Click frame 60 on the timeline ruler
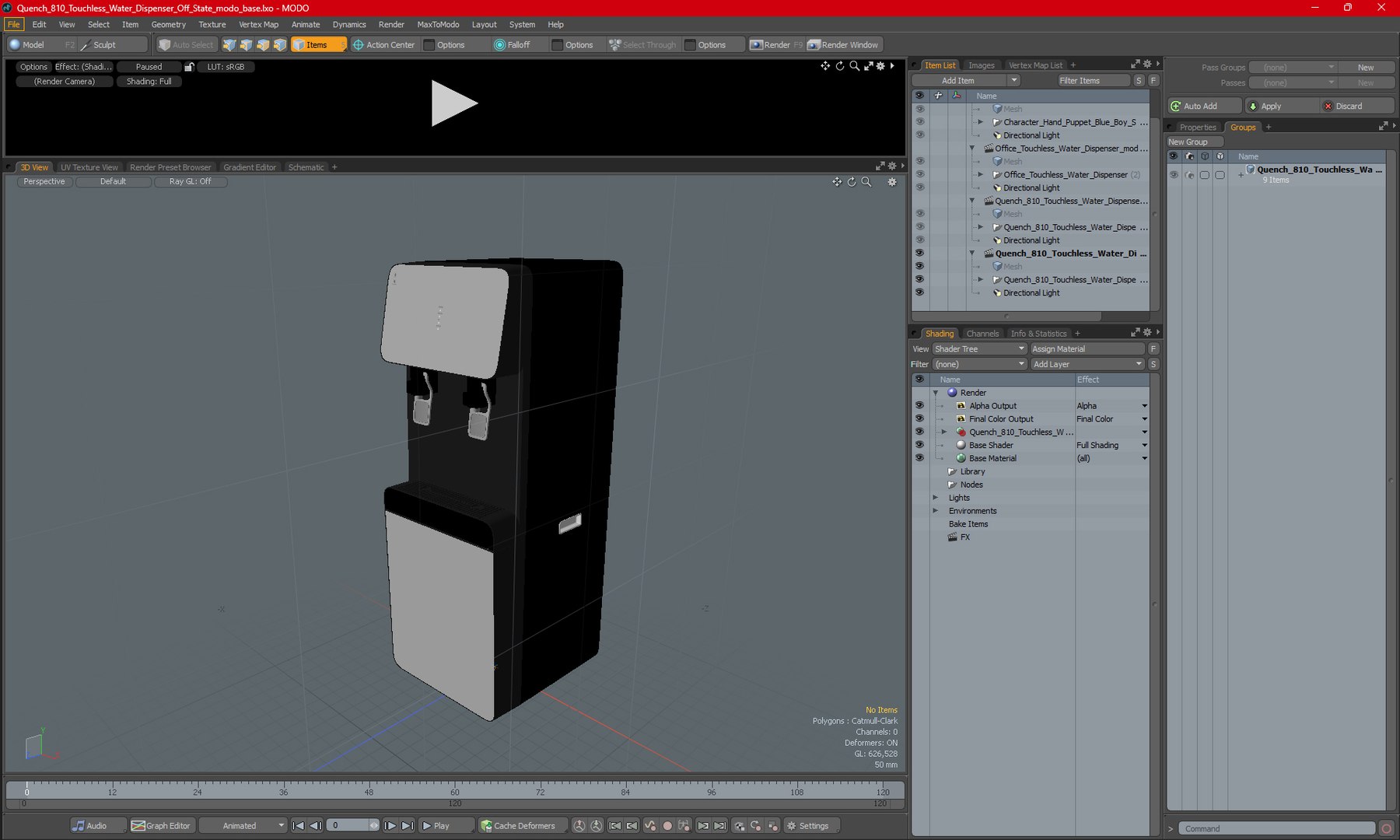This screenshot has width=1400, height=840. point(455,791)
